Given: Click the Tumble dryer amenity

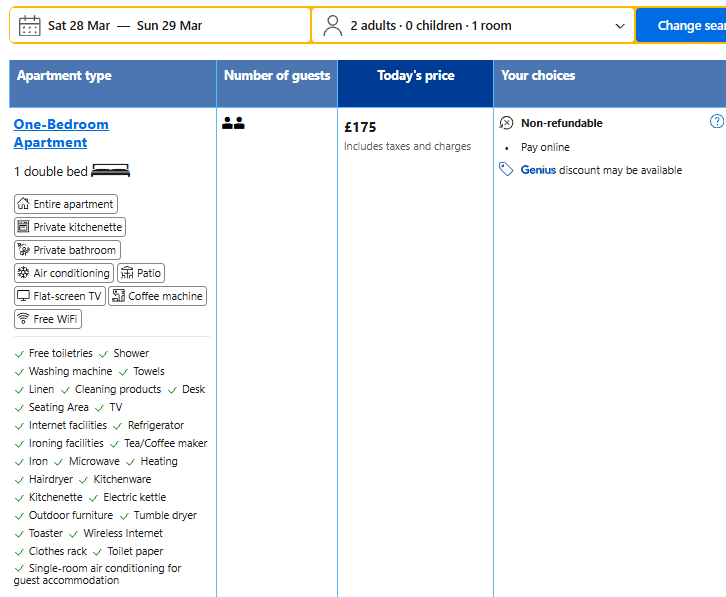Looking at the screenshot, I should pos(165,516).
